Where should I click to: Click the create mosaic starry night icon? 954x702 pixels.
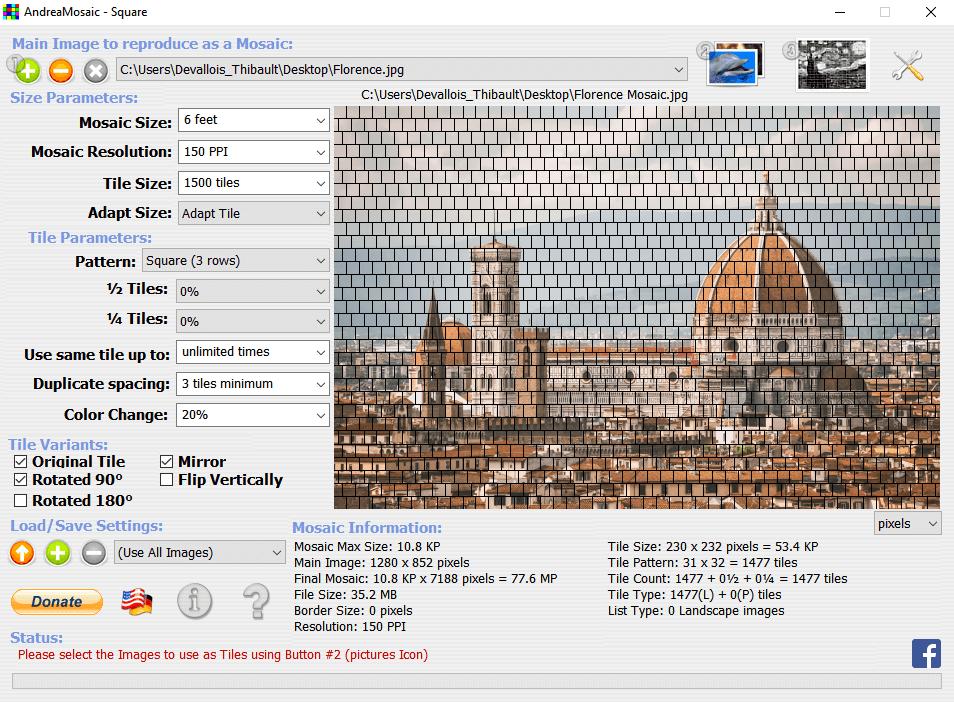(x=832, y=65)
